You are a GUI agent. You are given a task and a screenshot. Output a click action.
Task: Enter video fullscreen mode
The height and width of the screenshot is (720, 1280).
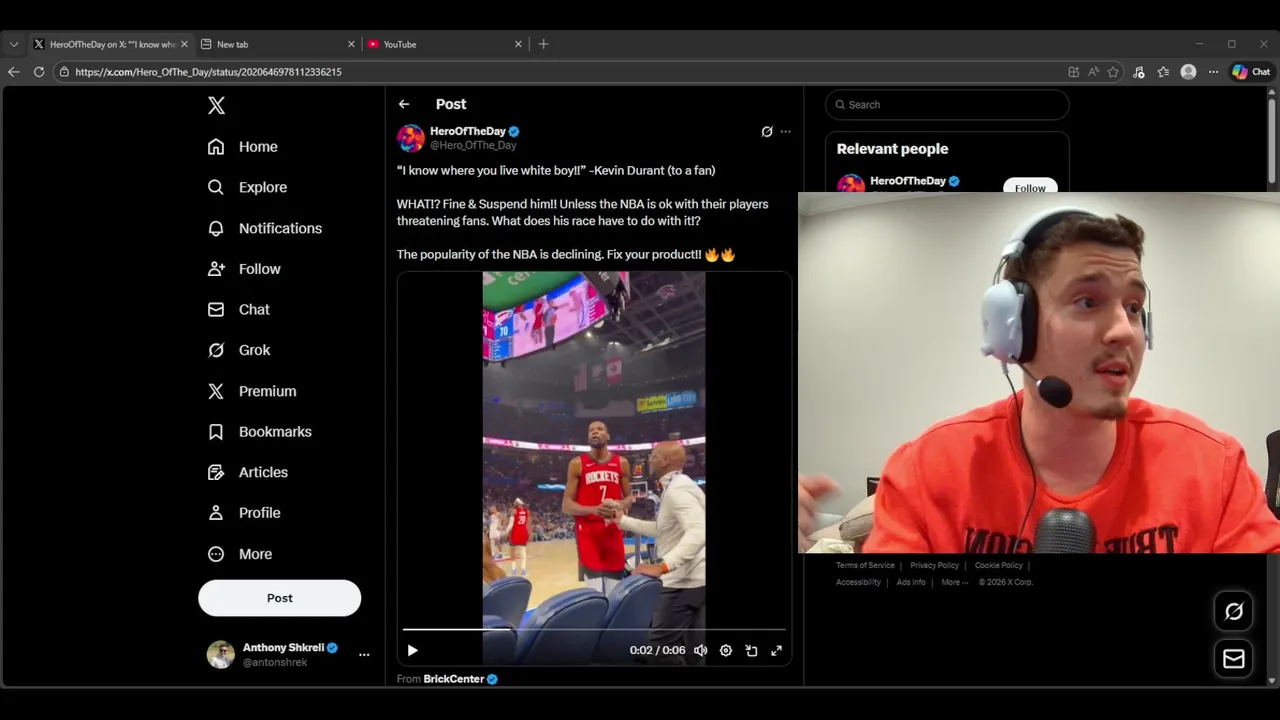tap(776, 650)
